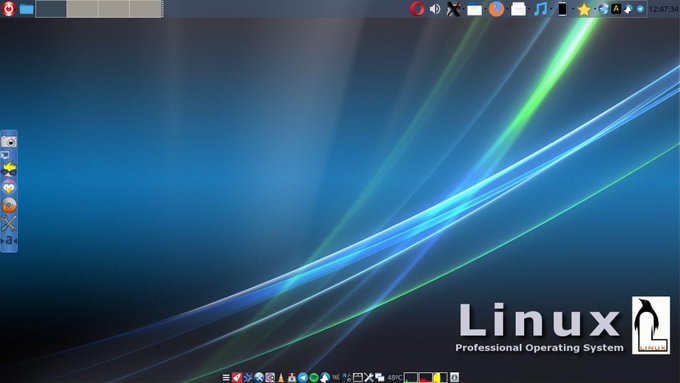
Task: Open the white window launcher in top panel
Action: click(474, 9)
